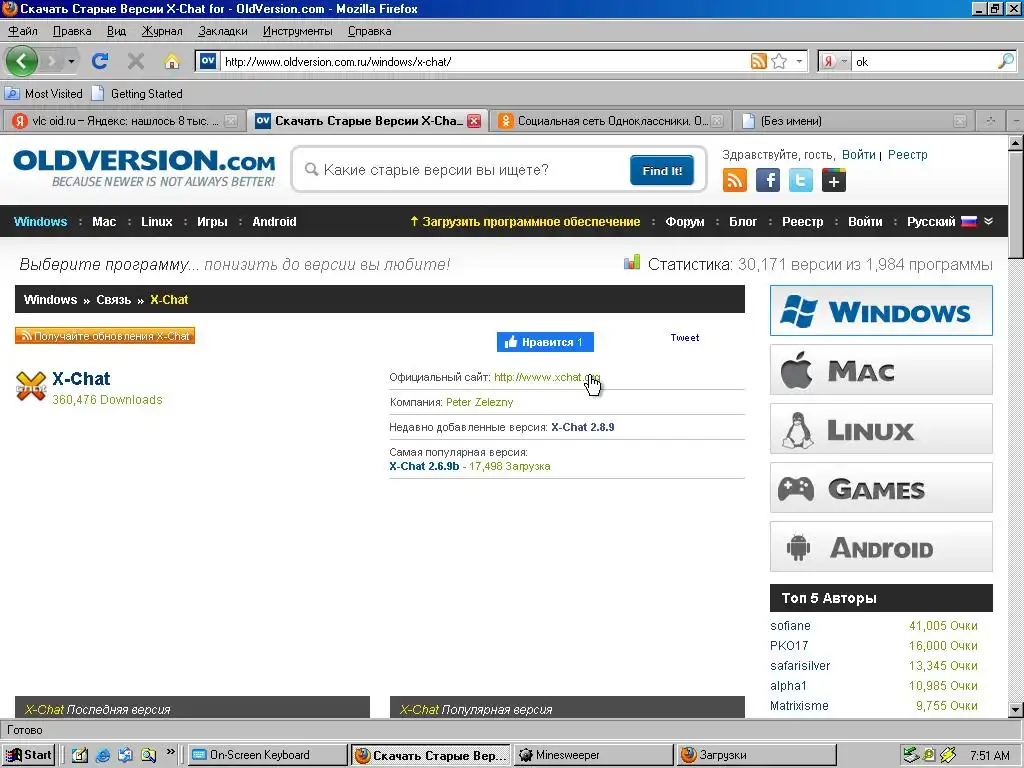
Task: Open the official xchat website link
Action: point(547,377)
